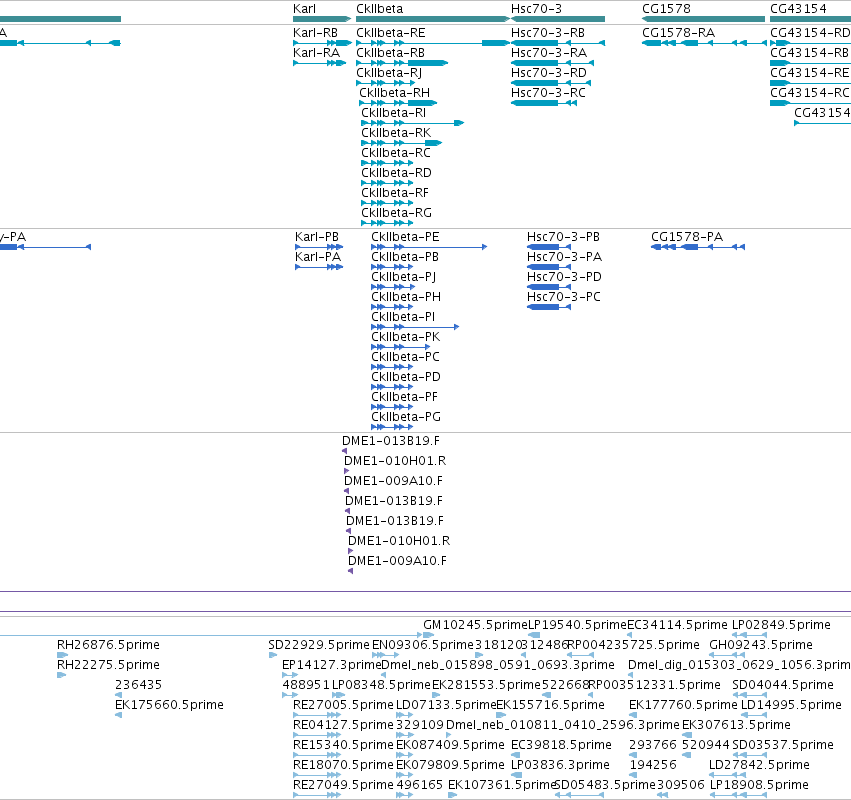Click EST RE15340.5prime
This screenshot has height=800, width=851.
[x=344, y=746]
